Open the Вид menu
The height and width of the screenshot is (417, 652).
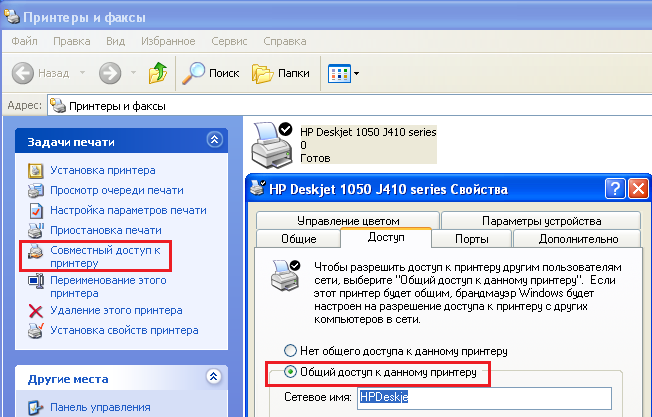(x=116, y=41)
